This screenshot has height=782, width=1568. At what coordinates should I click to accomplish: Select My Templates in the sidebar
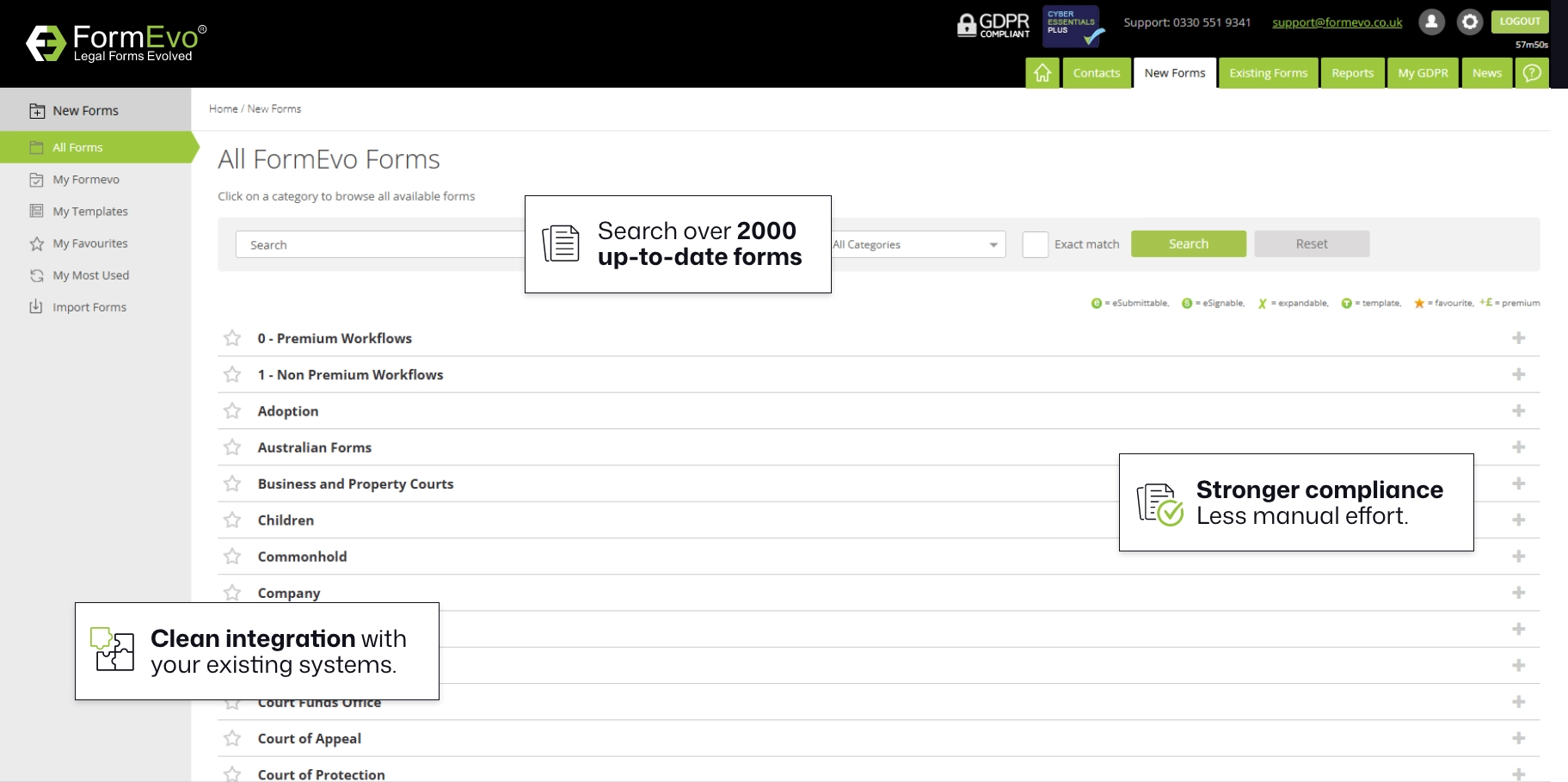coord(89,211)
